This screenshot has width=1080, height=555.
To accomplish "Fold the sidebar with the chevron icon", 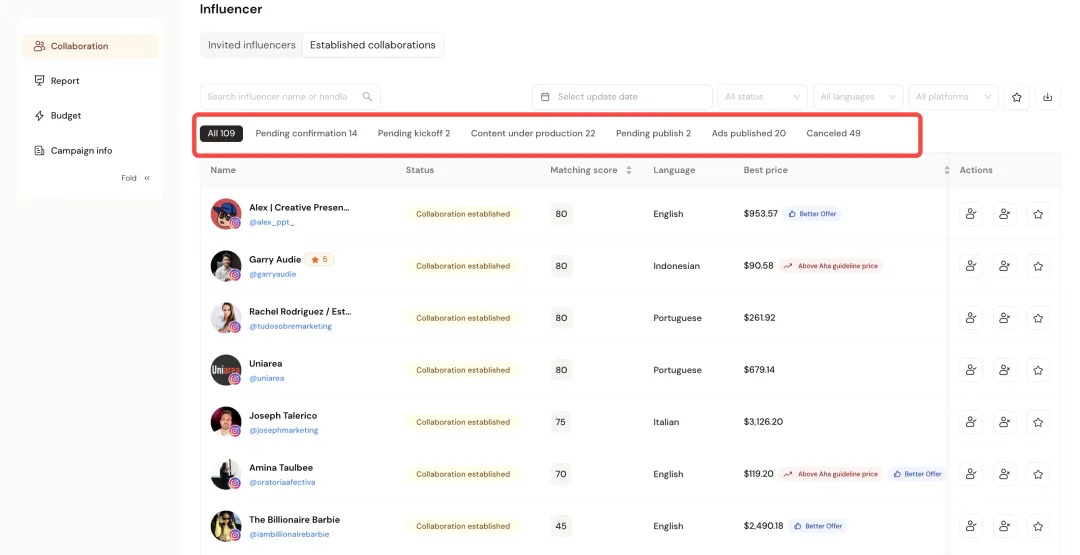I will [147, 178].
